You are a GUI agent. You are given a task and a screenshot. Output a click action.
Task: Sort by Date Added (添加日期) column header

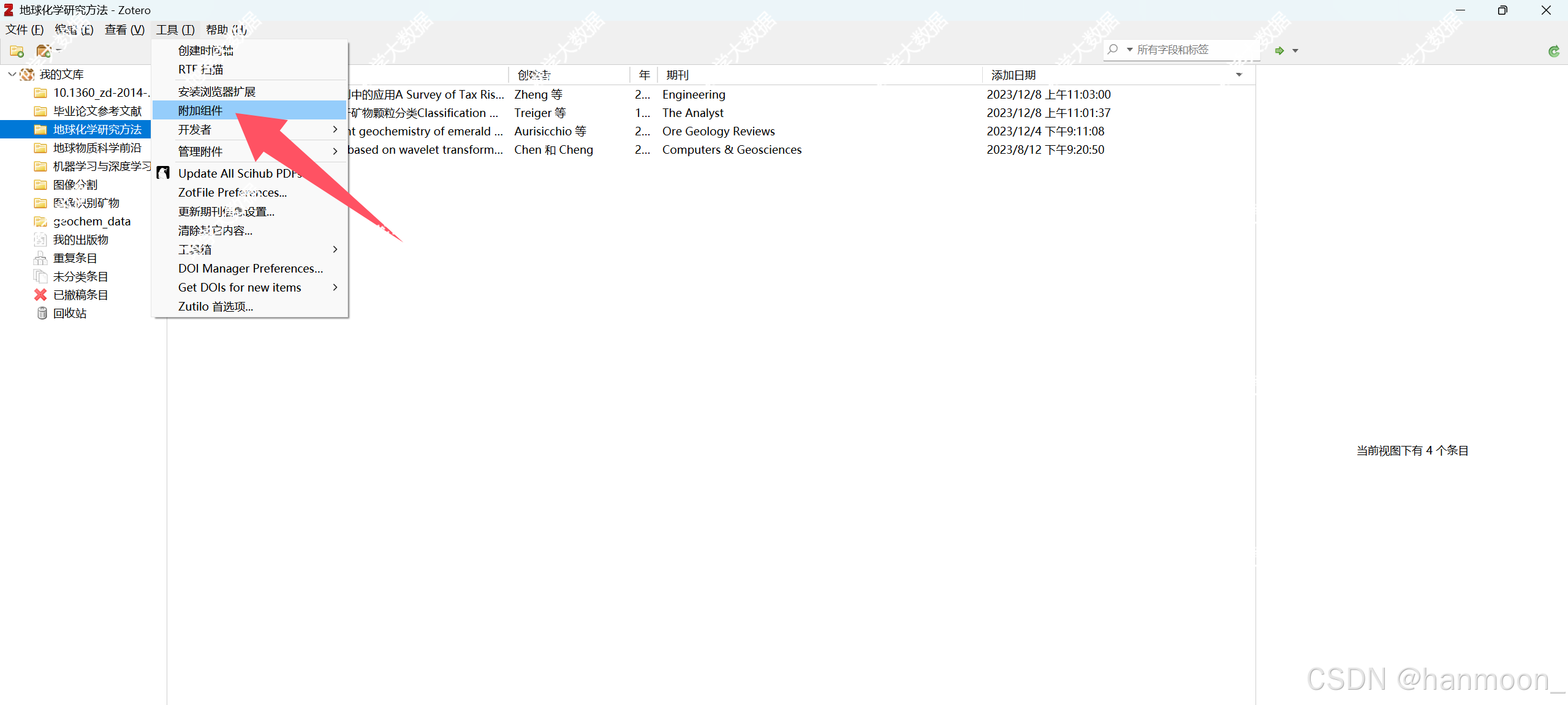pyautogui.click(x=1013, y=75)
